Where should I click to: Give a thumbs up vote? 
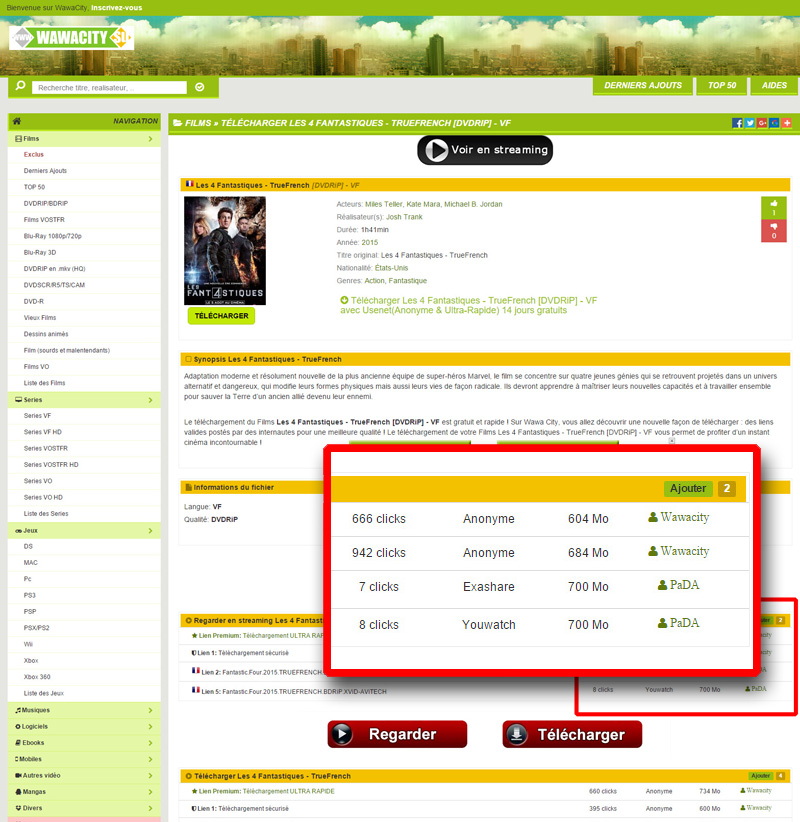pos(774,208)
